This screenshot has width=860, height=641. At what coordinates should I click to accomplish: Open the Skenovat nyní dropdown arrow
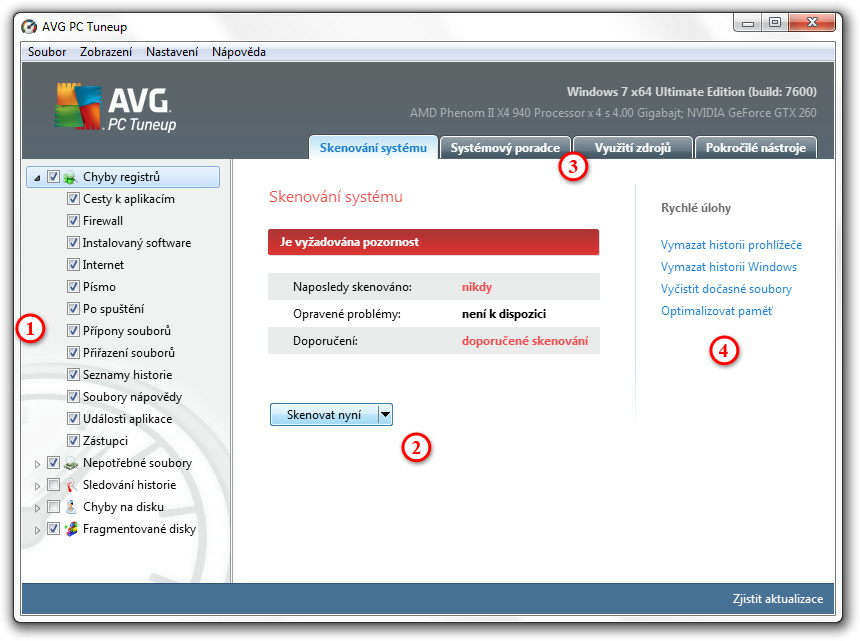pos(386,415)
